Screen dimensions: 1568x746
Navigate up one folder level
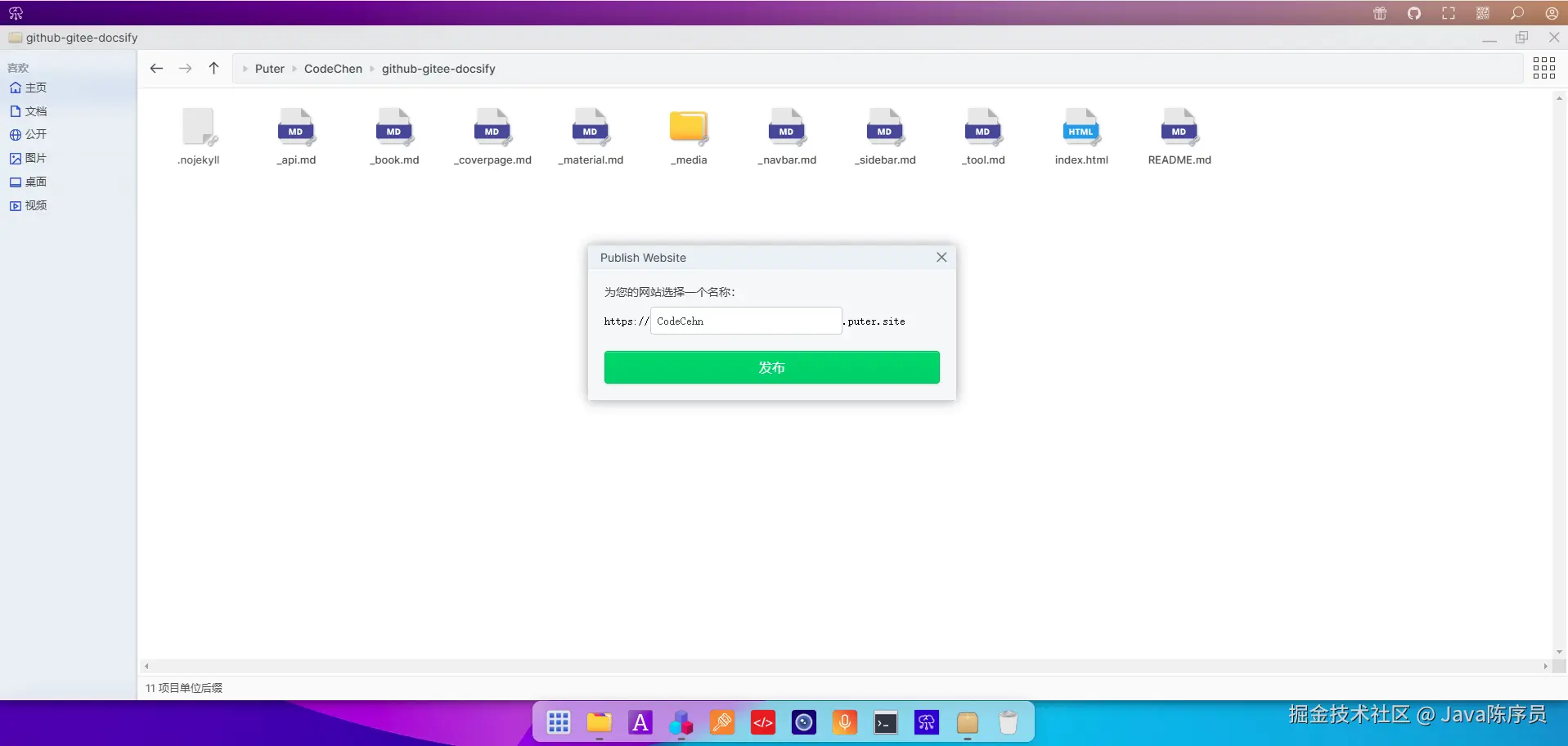(x=213, y=69)
